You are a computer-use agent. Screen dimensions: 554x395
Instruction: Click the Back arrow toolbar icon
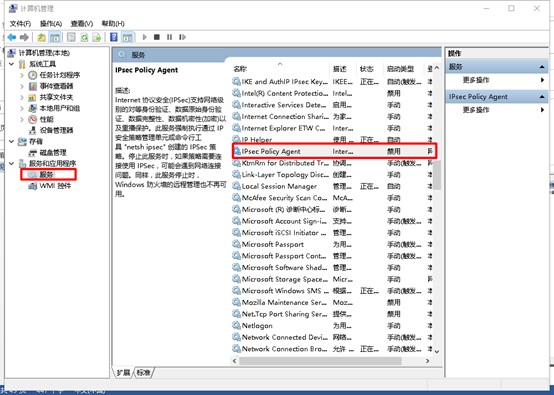tap(12, 37)
